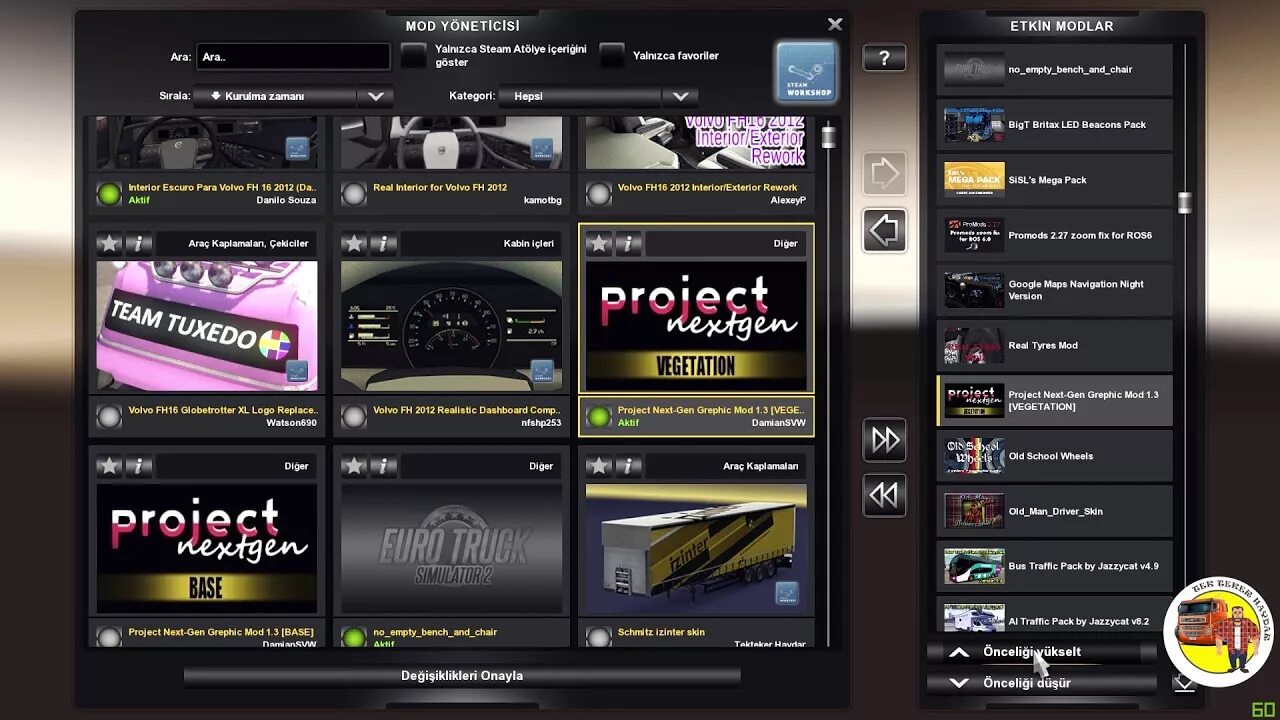Select 'Old School Wheels' in active mods

tap(1055, 456)
